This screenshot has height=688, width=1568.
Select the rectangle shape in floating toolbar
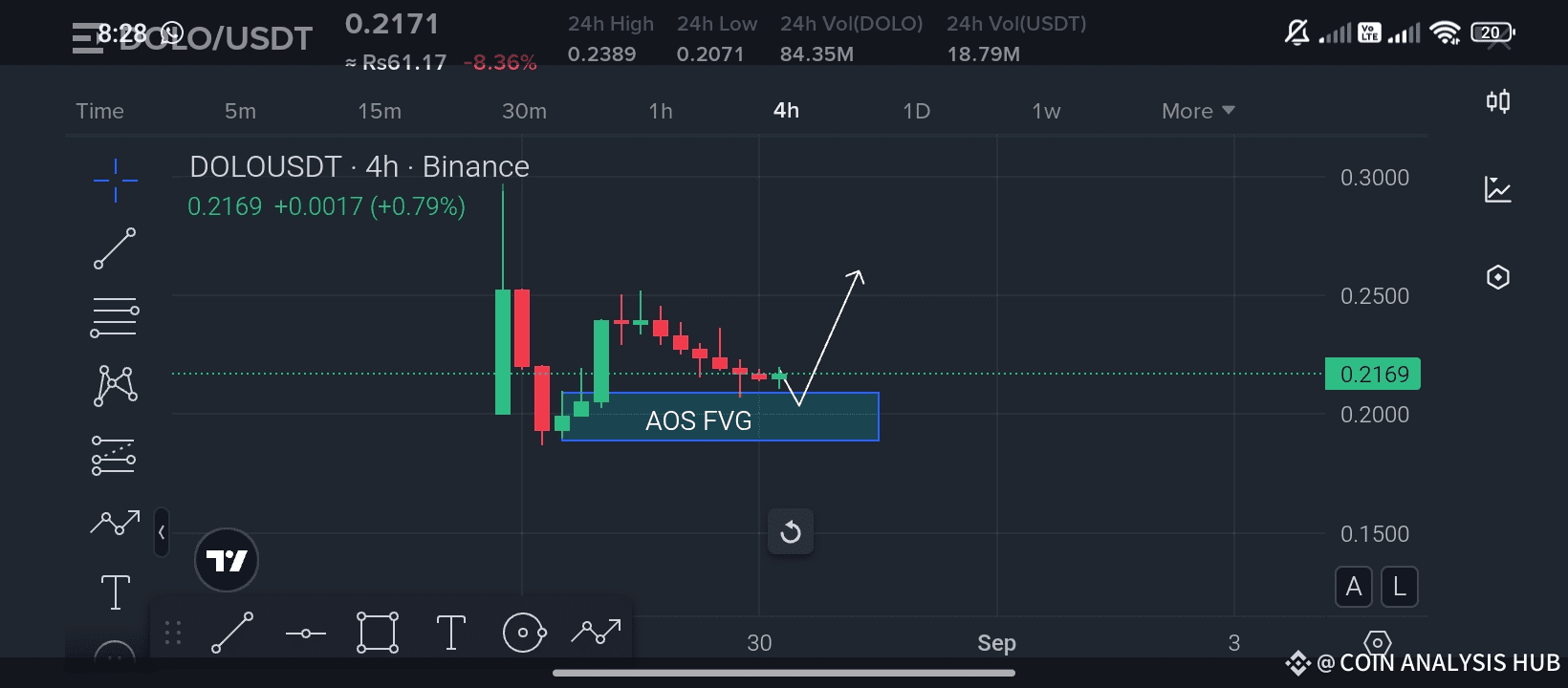pos(378,633)
